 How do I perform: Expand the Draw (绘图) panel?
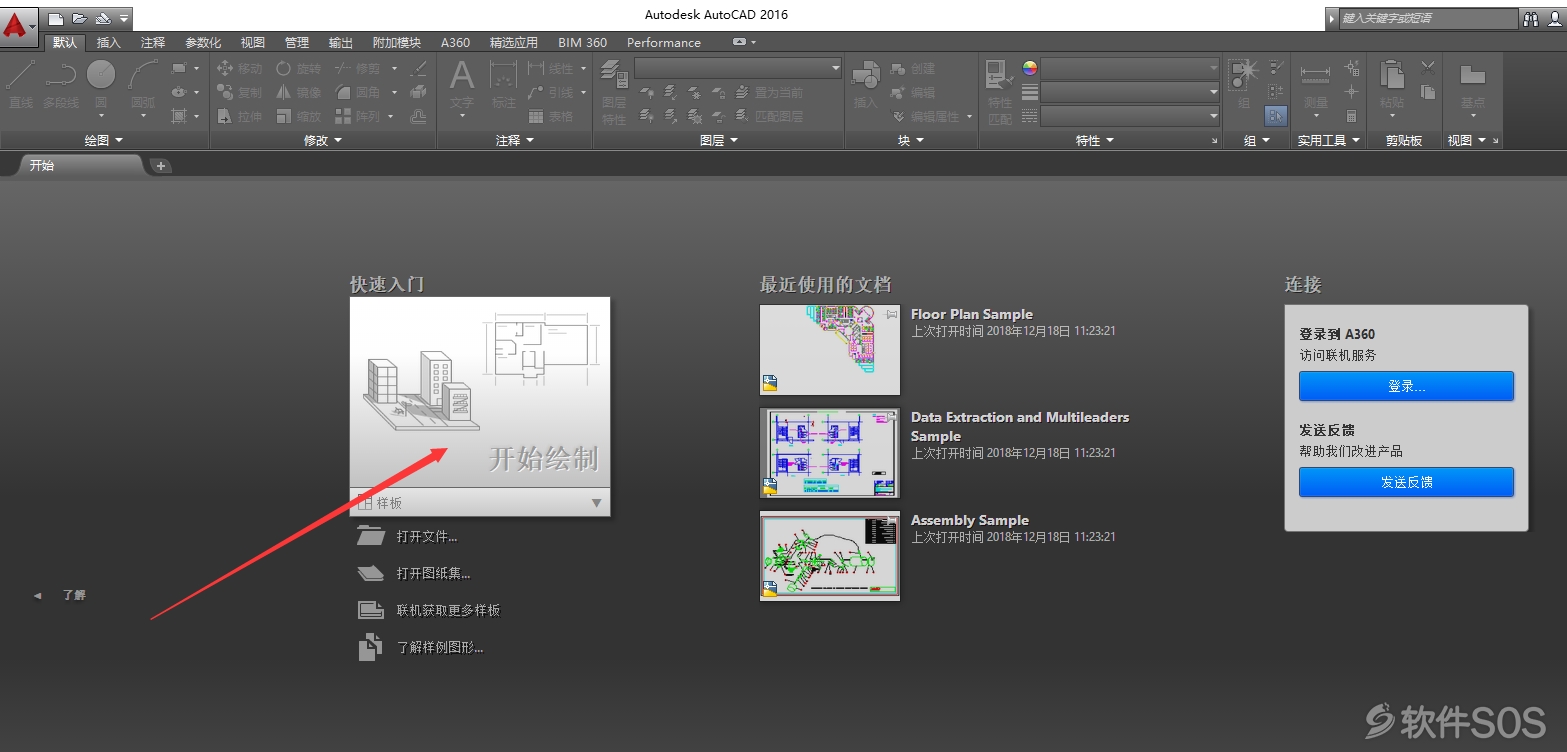(104, 141)
